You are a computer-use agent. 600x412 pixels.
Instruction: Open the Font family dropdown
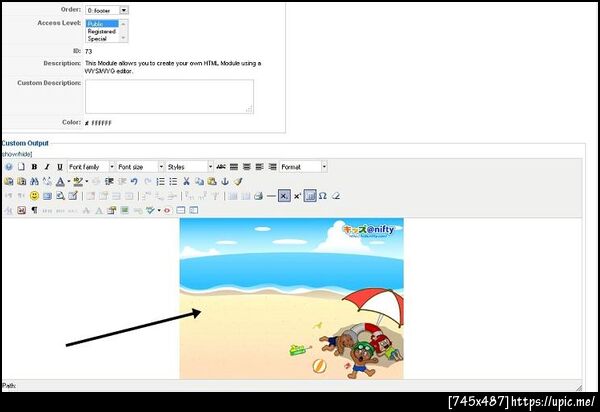pyautogui.click(x=91, y=167)
